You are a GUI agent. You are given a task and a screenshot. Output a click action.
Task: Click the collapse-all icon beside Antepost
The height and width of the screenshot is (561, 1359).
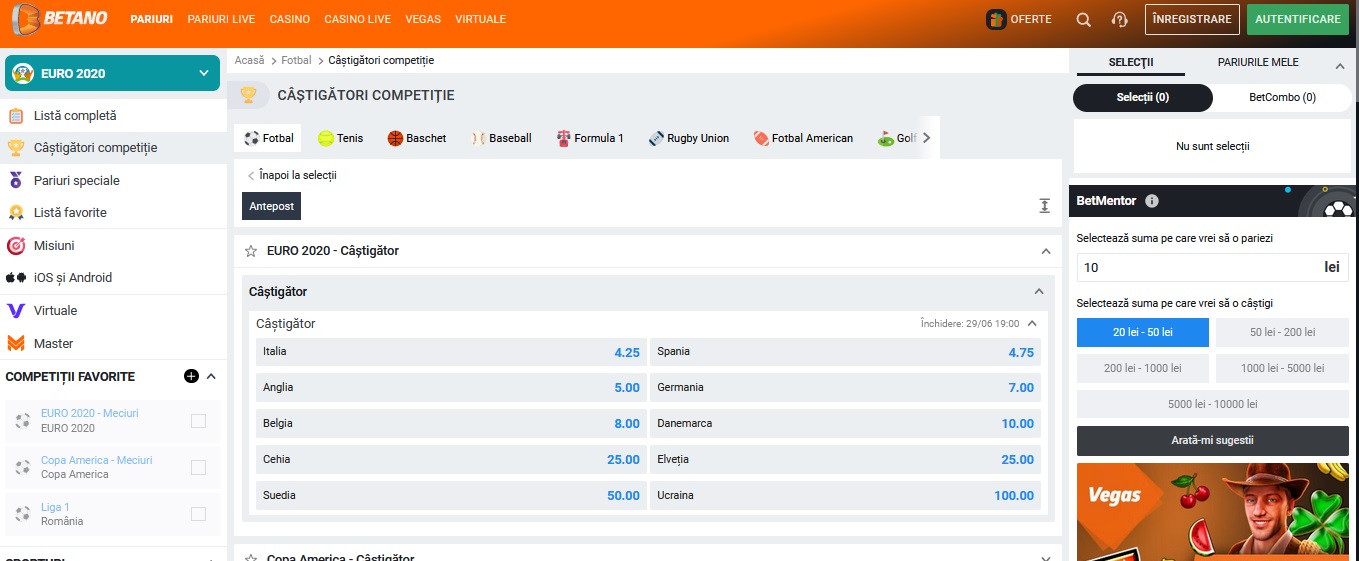pyautogui.click(x=1044, y=206)
